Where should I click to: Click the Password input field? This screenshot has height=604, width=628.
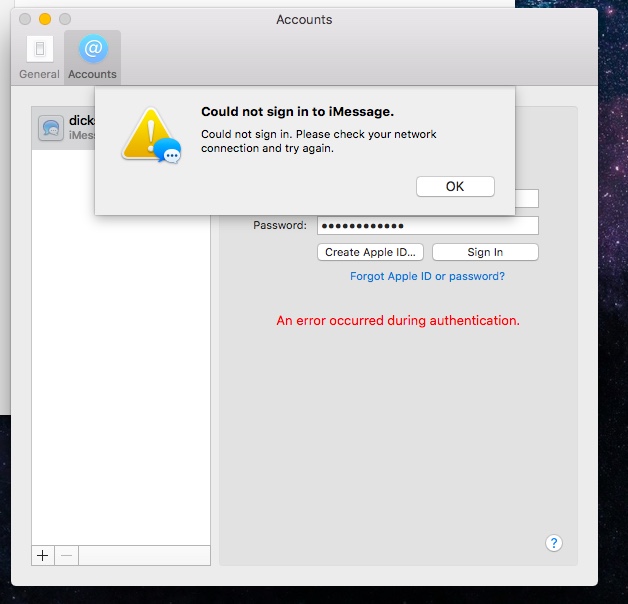[428, 225]
